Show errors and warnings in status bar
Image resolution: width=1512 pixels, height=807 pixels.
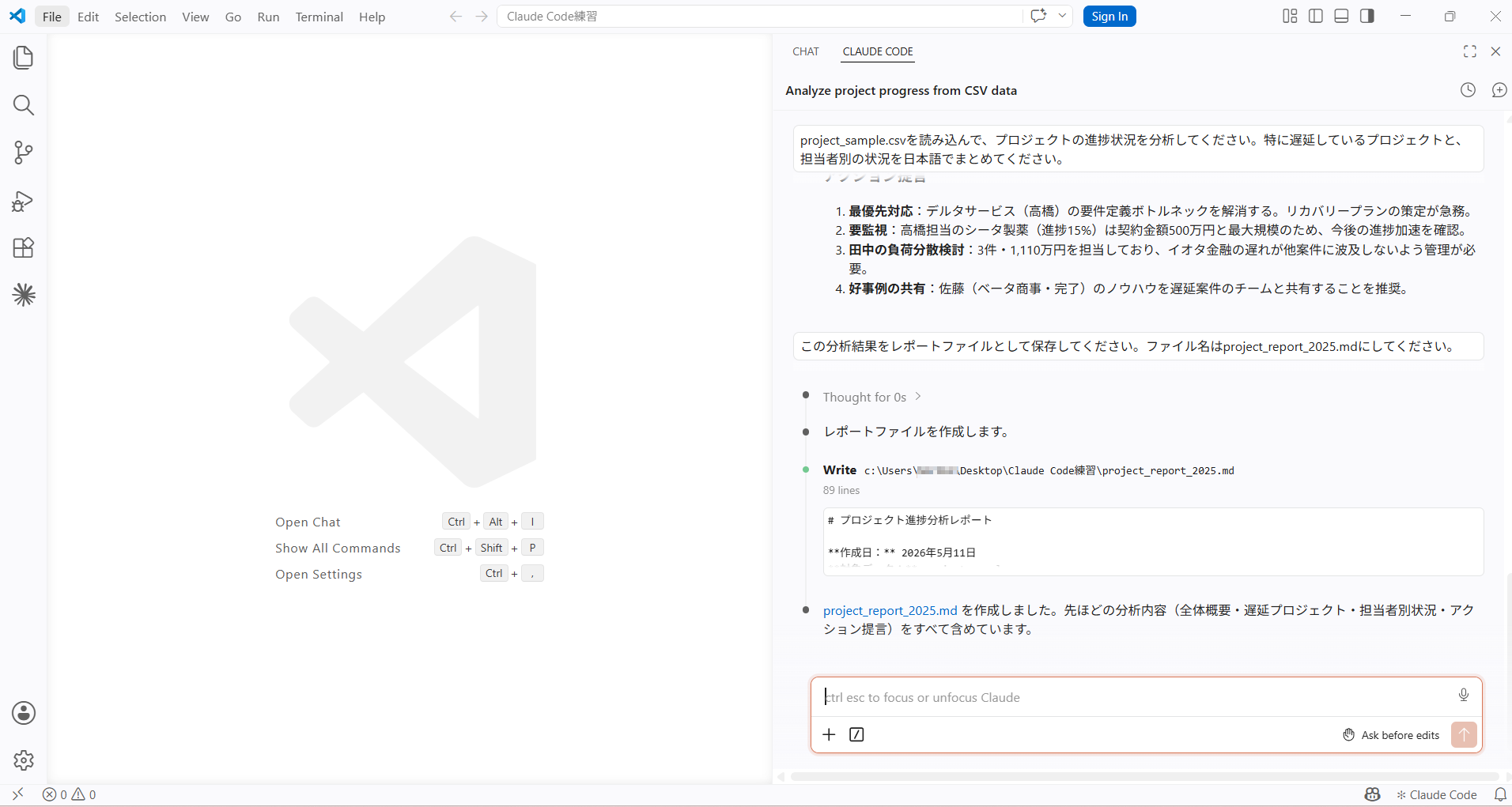click(70, 794)
